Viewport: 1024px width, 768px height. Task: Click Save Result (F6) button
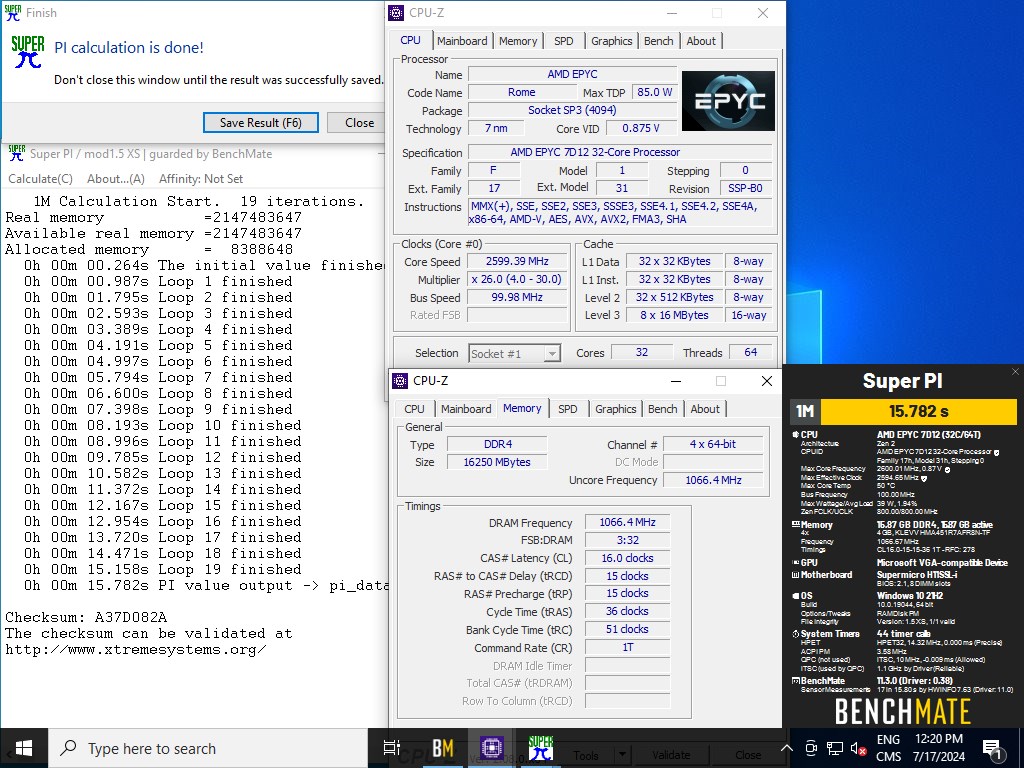(x=261, y=123)
